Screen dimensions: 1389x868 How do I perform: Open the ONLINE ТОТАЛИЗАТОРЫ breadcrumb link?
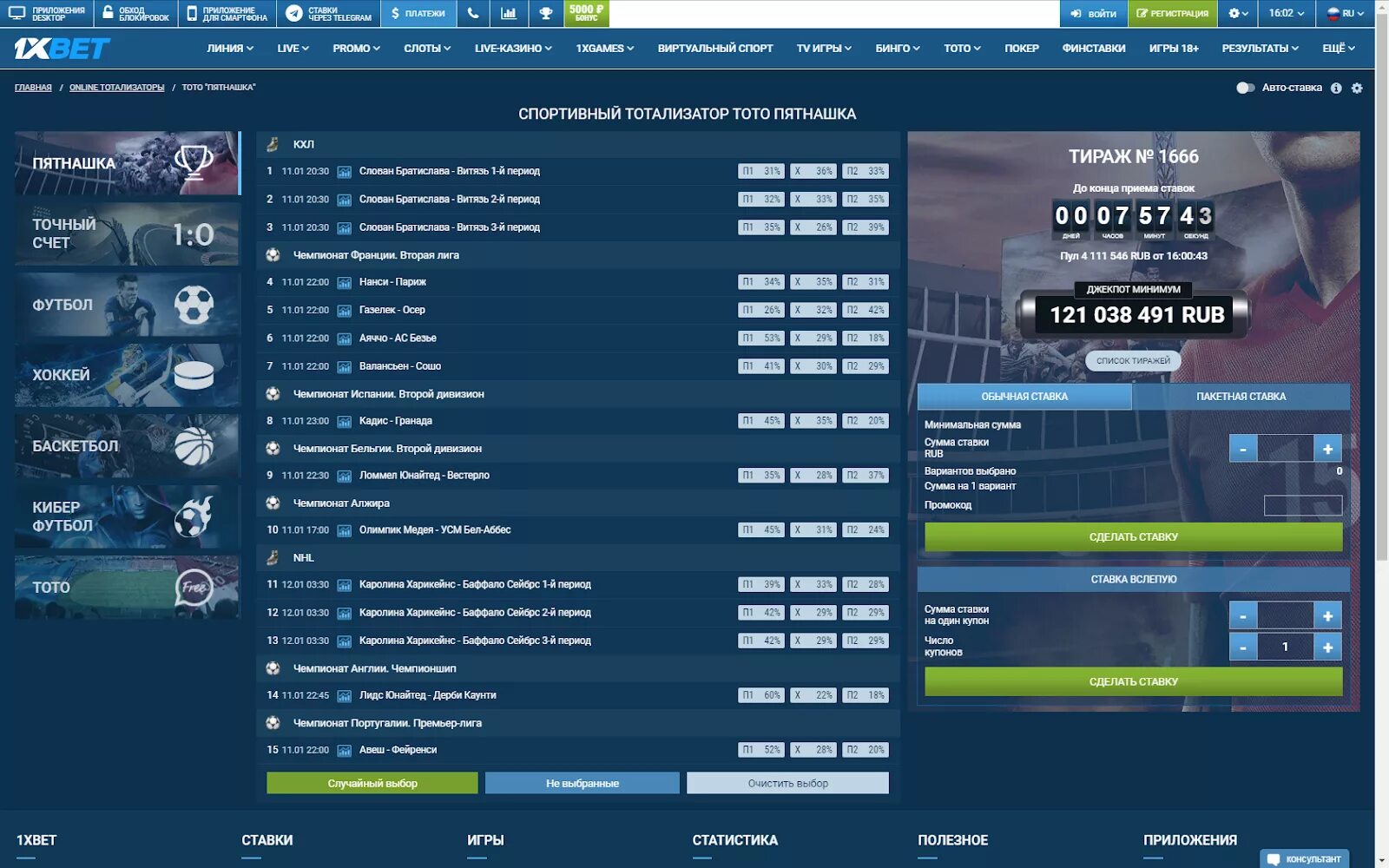tap(116, 88)
